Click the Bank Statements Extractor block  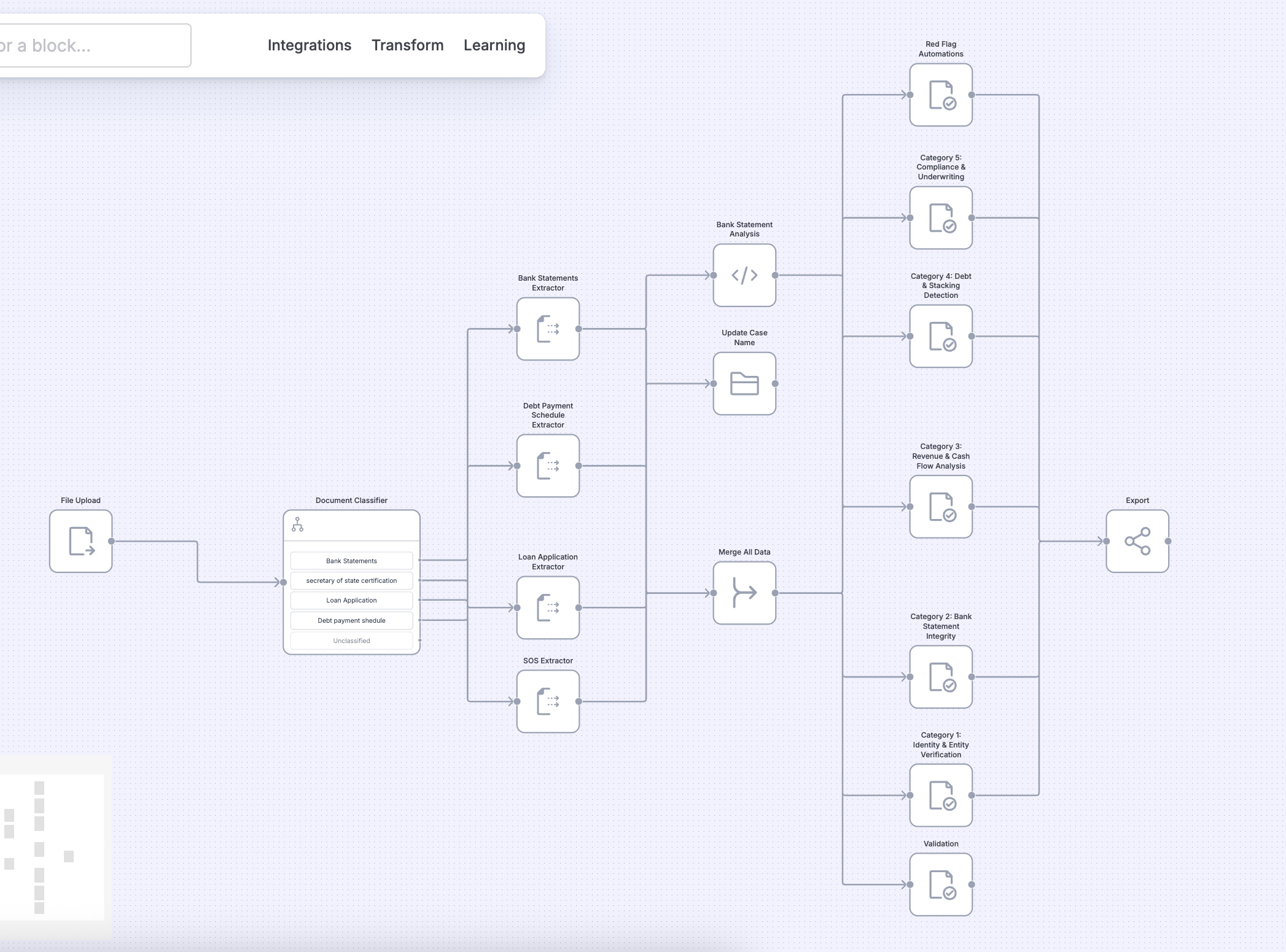point(548,329)
